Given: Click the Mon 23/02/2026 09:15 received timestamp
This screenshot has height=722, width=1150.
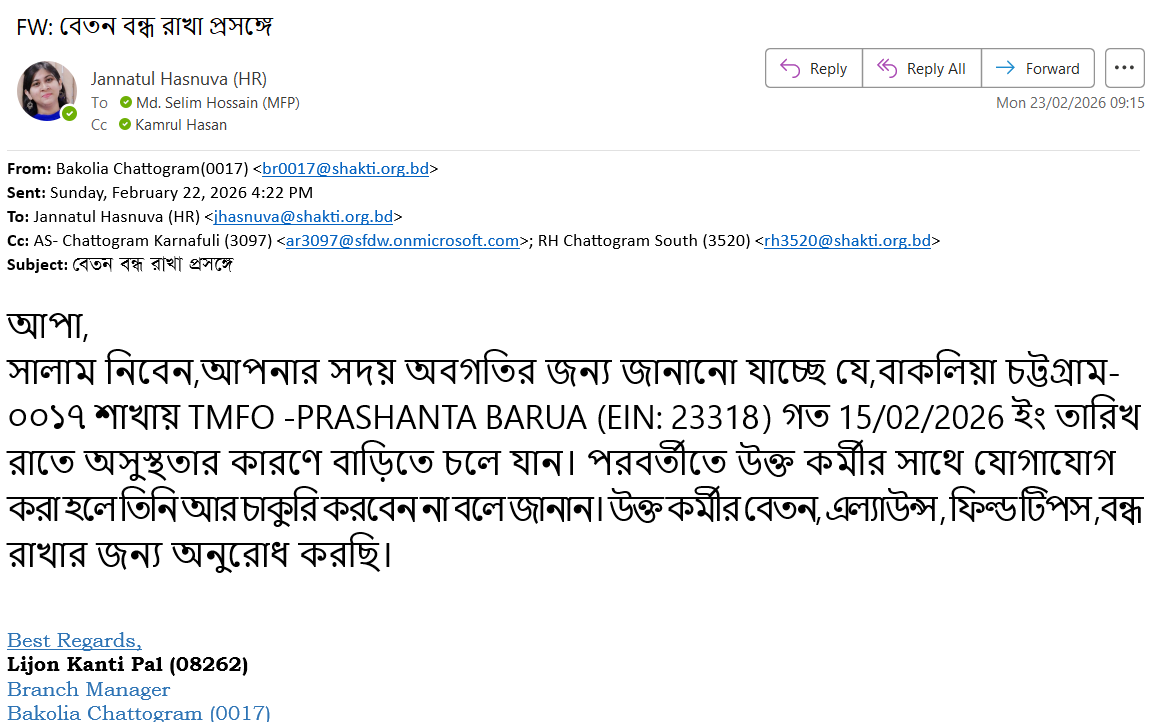Looking at the screenshot, I should (x=1070, y=103).
